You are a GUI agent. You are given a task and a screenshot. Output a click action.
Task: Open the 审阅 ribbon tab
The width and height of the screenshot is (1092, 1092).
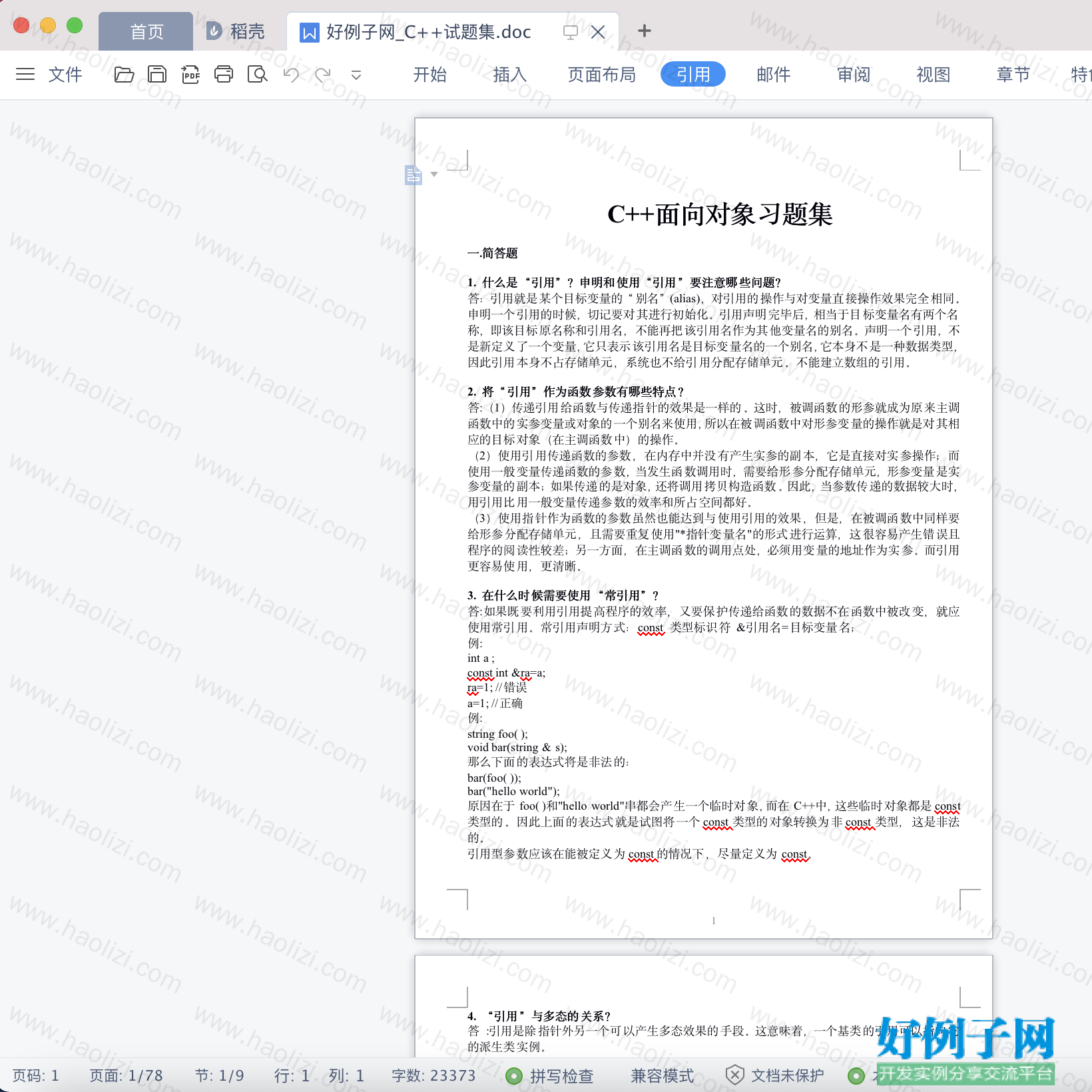point(853,75)
